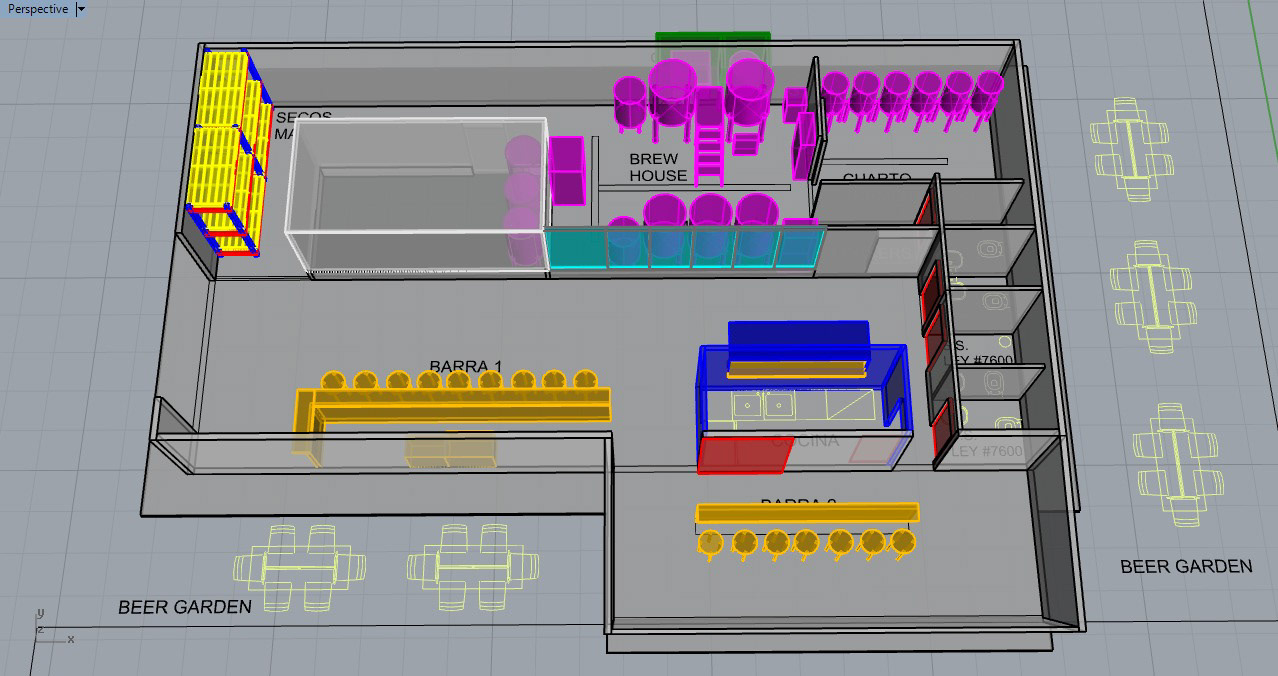Select the COCINA text label
Screen dimensions: 1278x676
pos(805,441)
